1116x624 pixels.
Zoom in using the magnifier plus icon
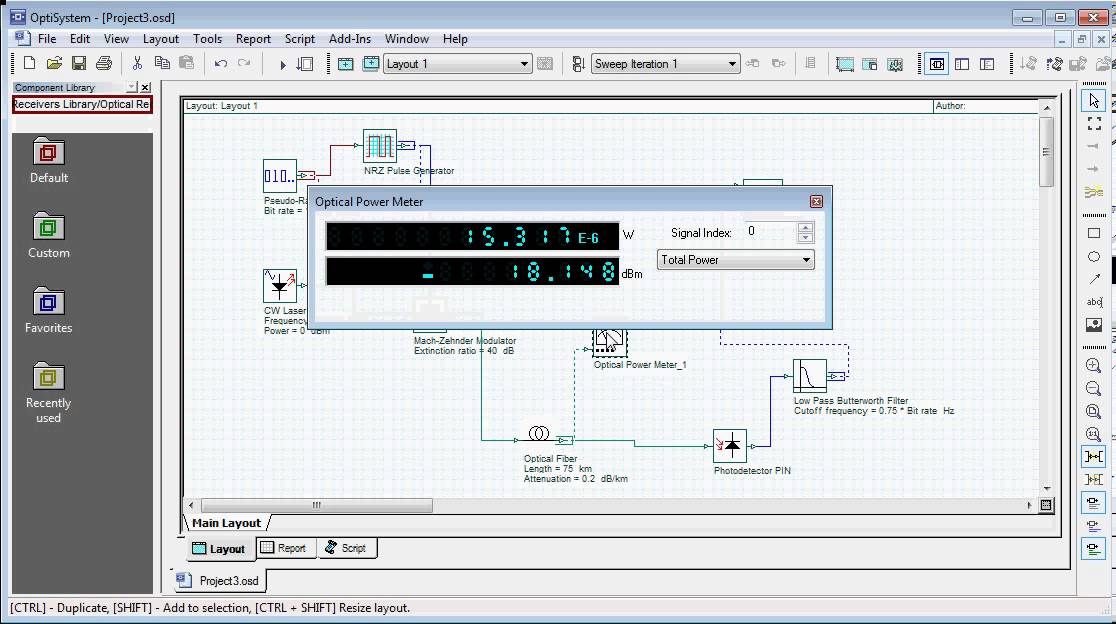[1094, 366]
